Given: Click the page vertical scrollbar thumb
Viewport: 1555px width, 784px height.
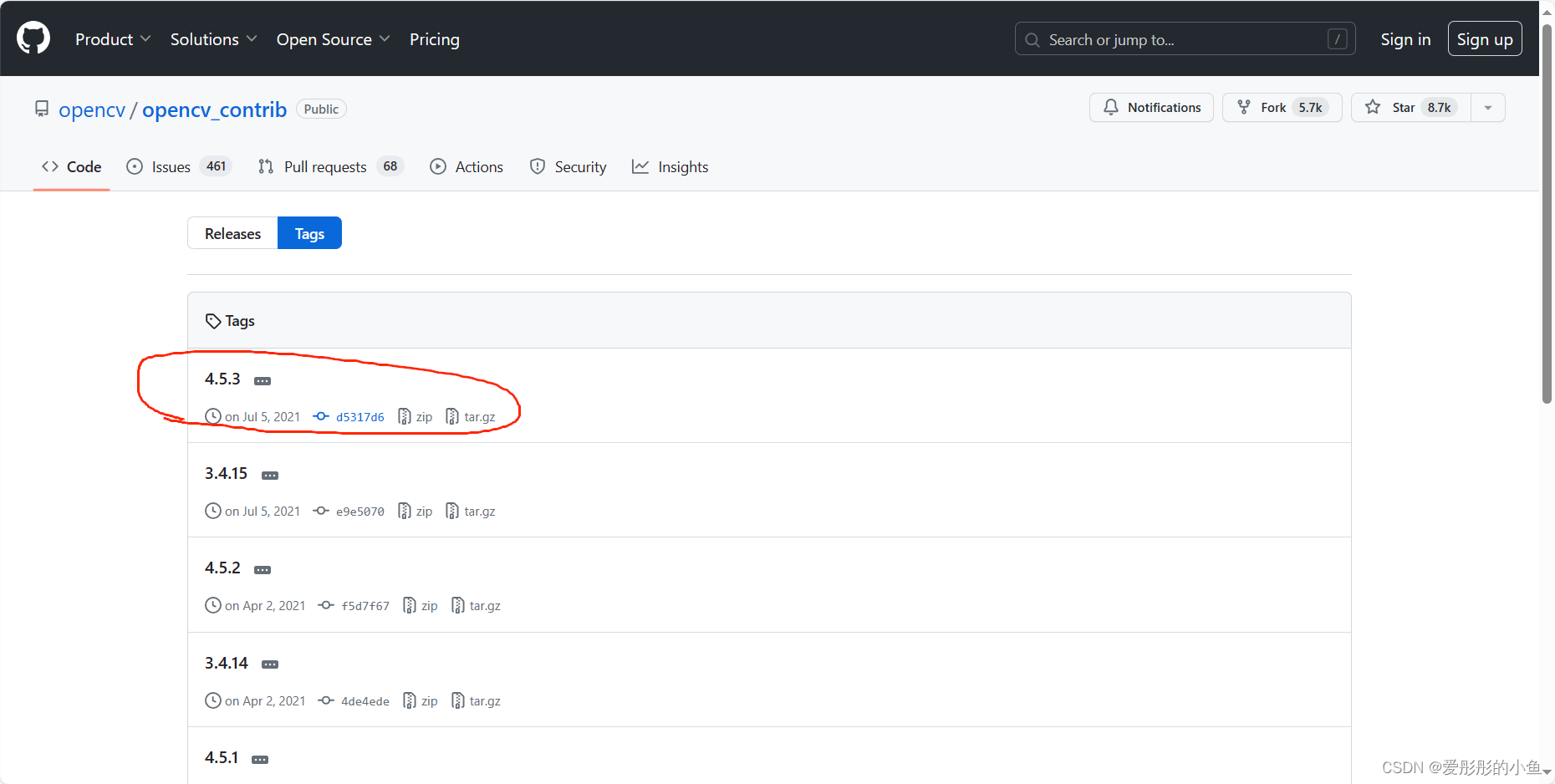Looking at the screenshot, I should [x=1547, y=214].
